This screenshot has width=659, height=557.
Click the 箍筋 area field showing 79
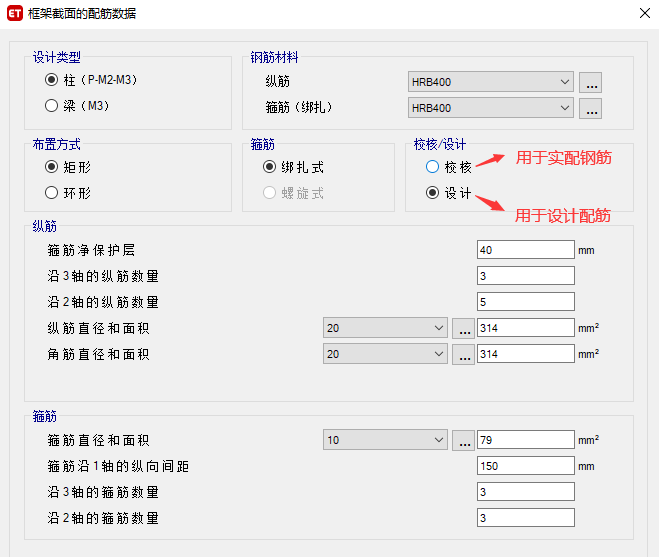click(x=526, y=440)
